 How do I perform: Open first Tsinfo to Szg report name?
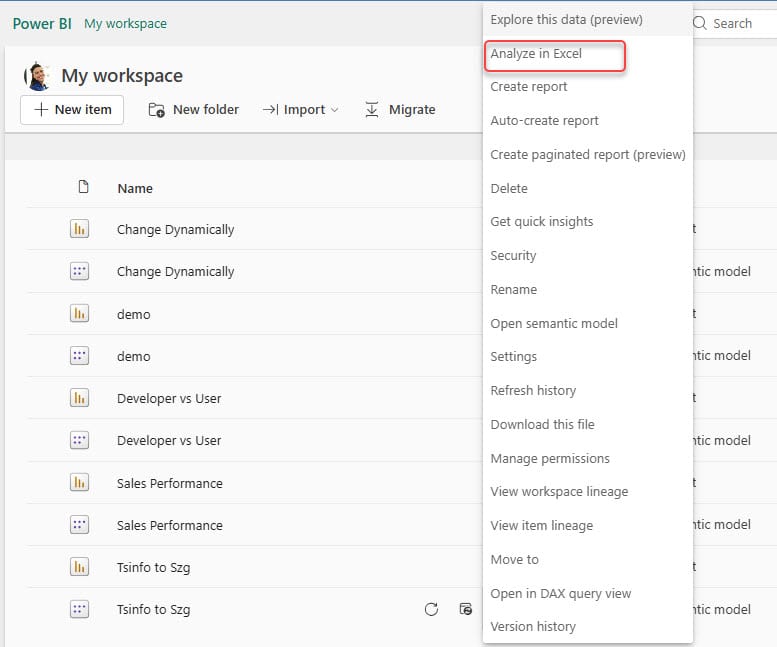pos(153,567)
